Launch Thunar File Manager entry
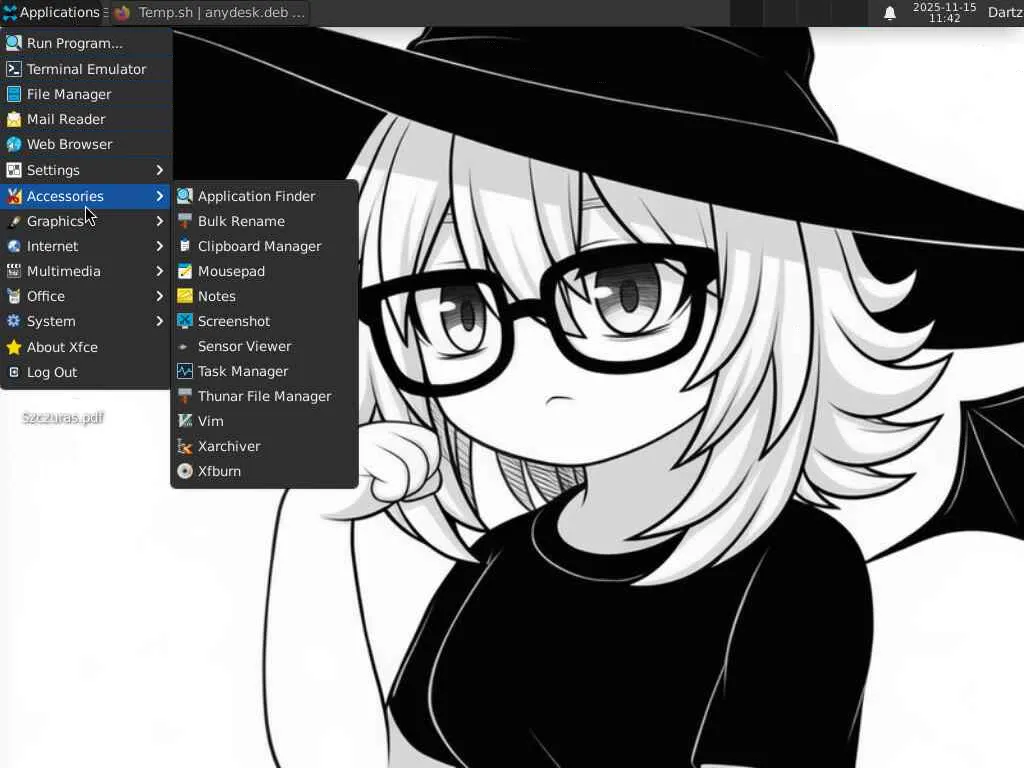 point(264,396)
